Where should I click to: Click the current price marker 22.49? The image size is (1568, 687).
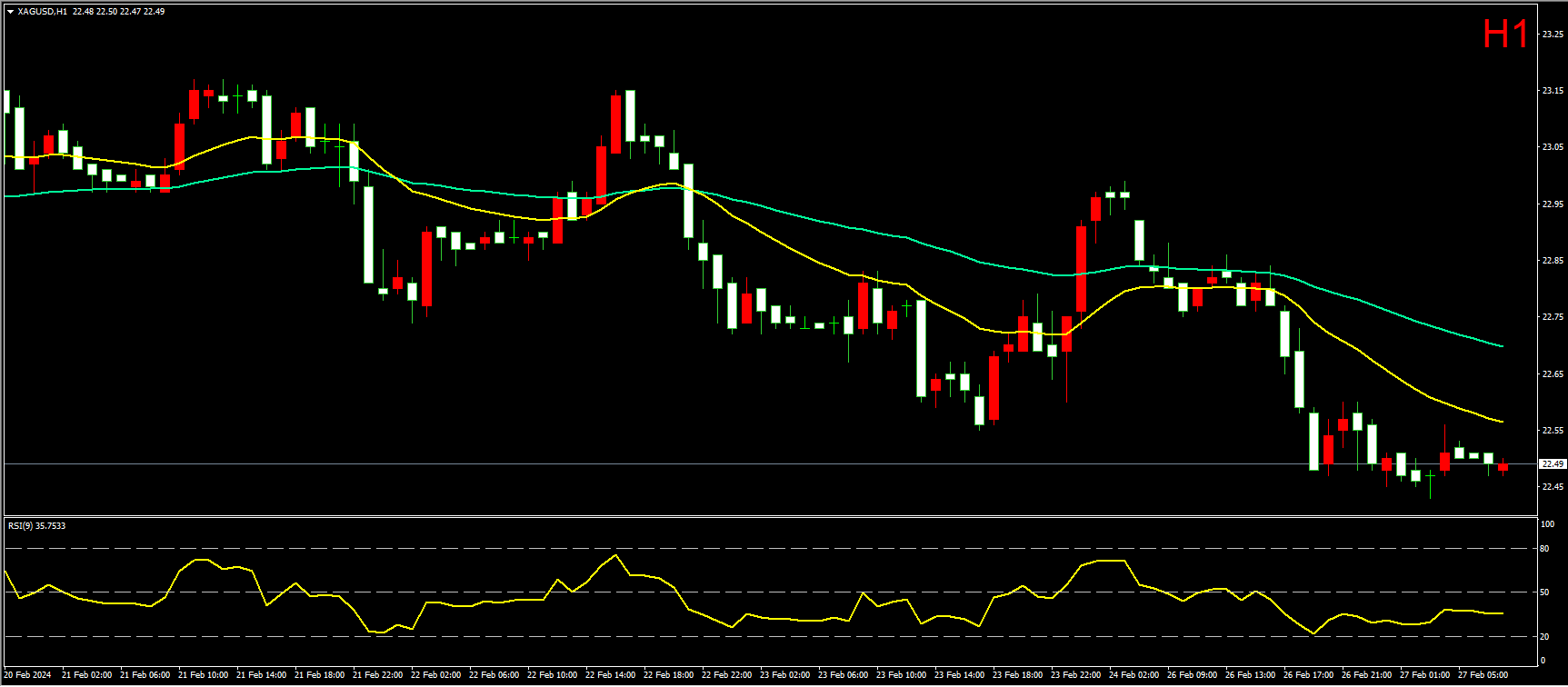1553,464
